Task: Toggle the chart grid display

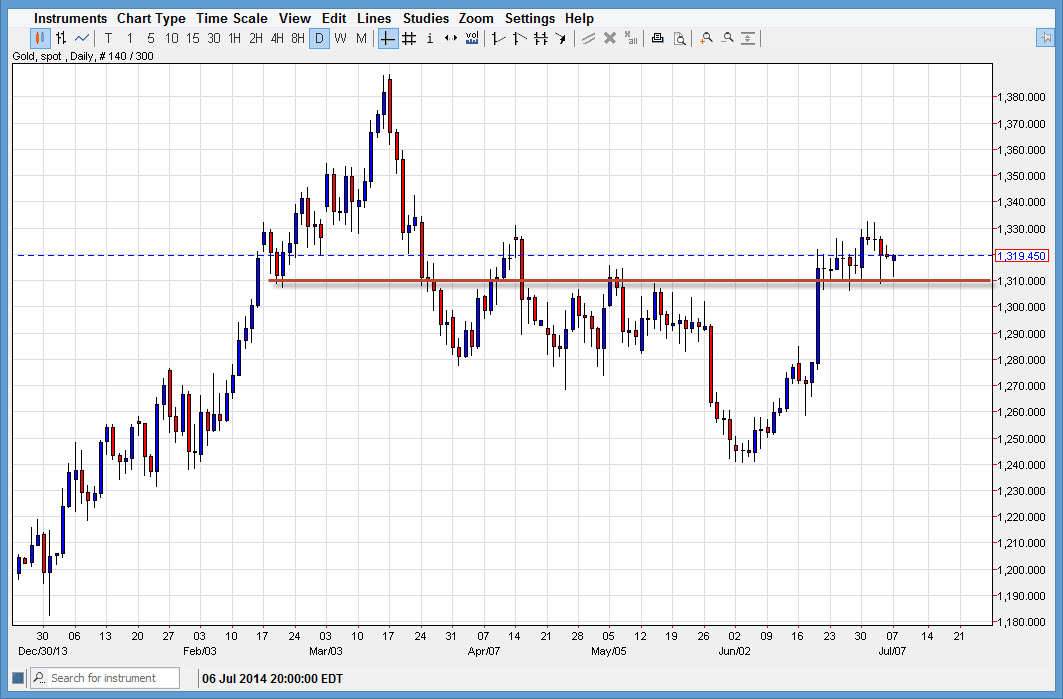Action: [x=409, y=39]
